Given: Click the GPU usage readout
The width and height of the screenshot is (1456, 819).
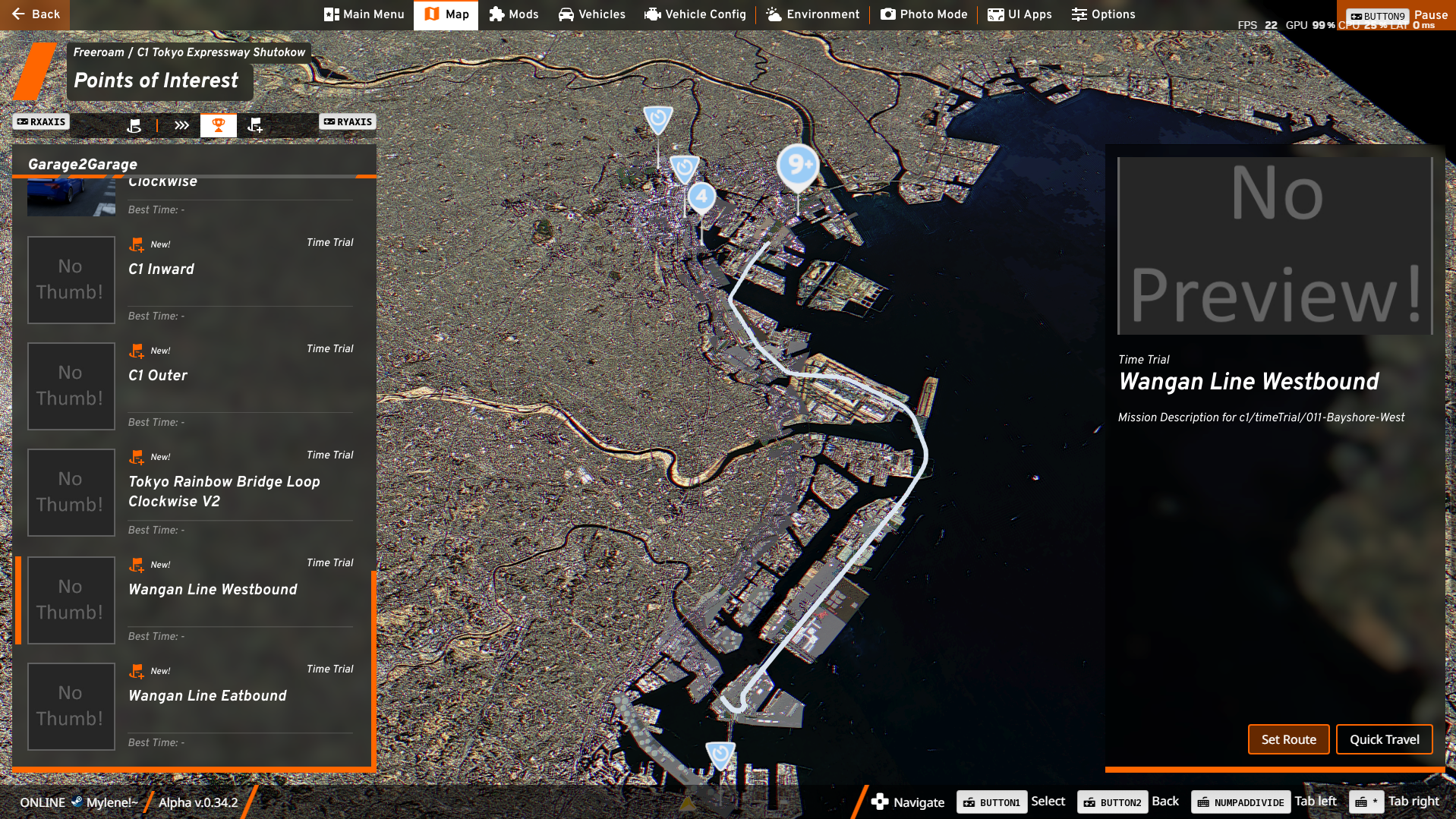Looking at the screenshot, I should (x=1310, y=25).
